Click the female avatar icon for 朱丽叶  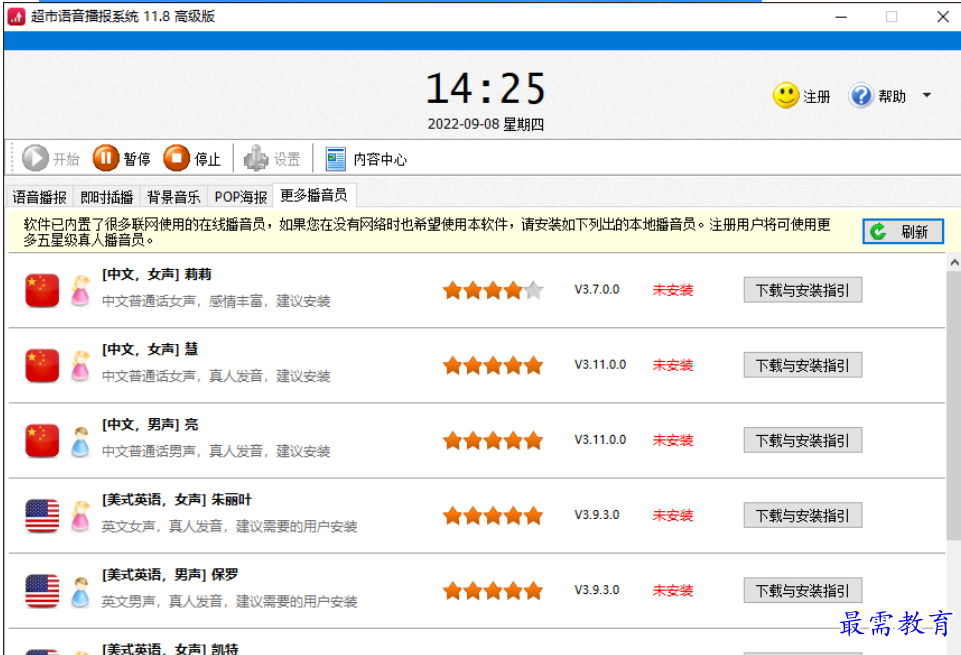(x=80, y=516)
